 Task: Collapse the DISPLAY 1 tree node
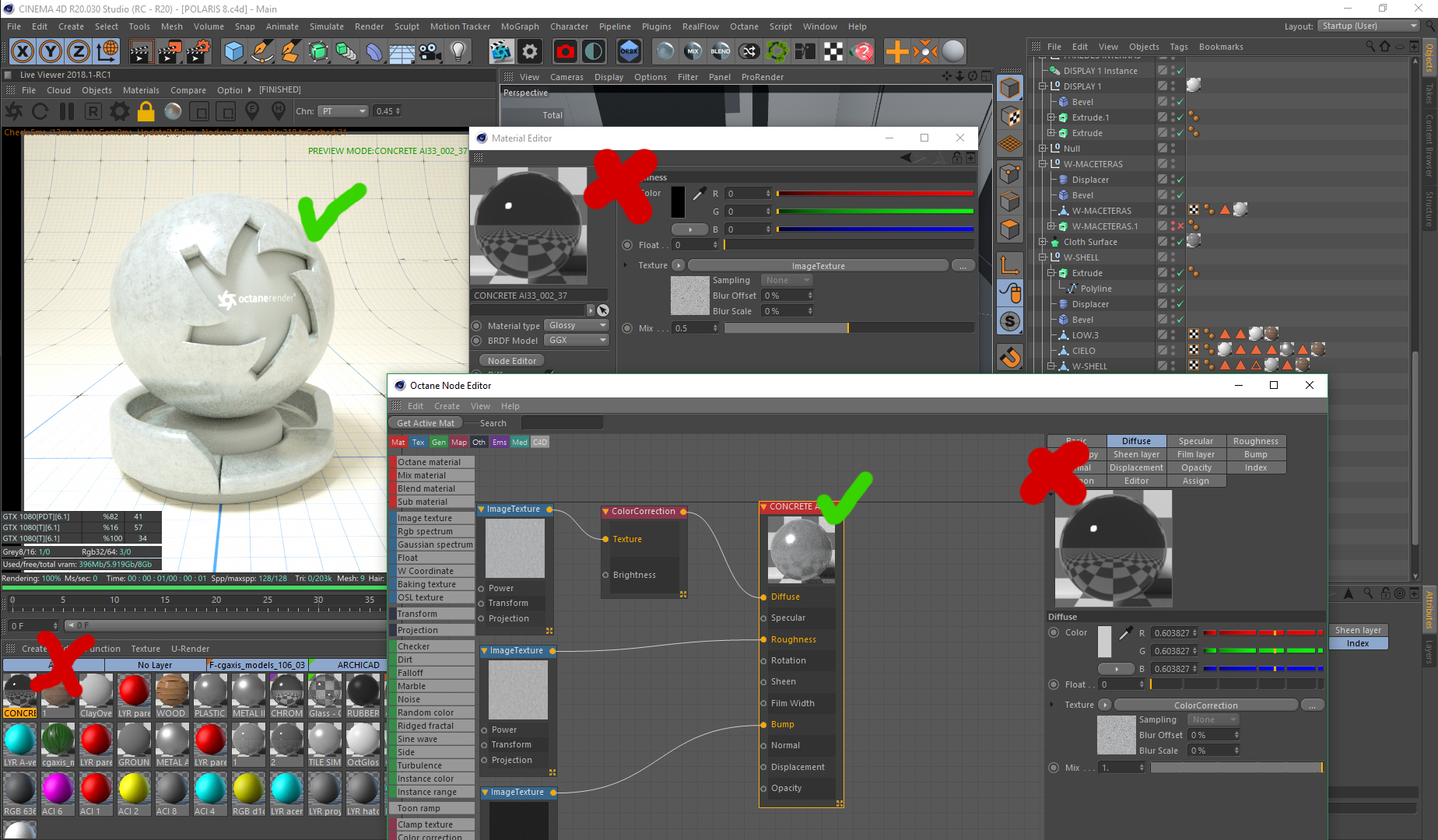[1043, 86]
